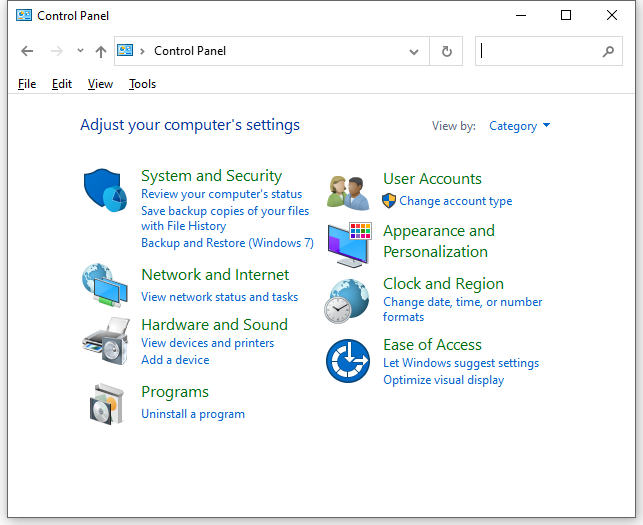This screenshot has width=643, height=525.
Task: Click the Control Panel title bar icon
Action: point(24,16)
